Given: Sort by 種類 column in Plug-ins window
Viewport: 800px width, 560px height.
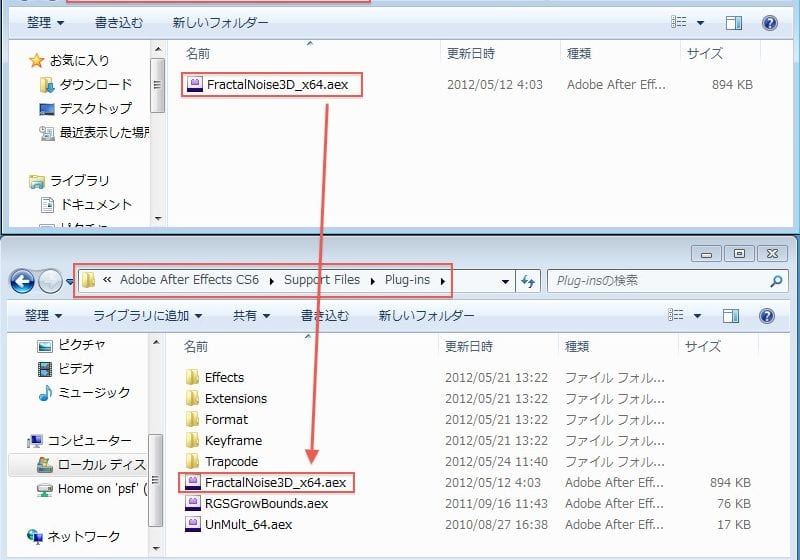Looking at the screenshot, I should coord(578,347).
